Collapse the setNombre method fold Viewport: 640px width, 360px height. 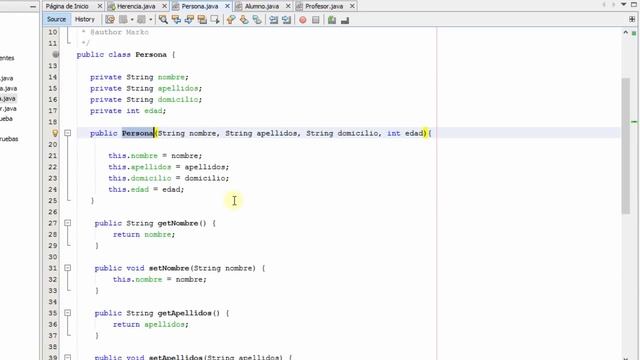[x=68, y=268]
